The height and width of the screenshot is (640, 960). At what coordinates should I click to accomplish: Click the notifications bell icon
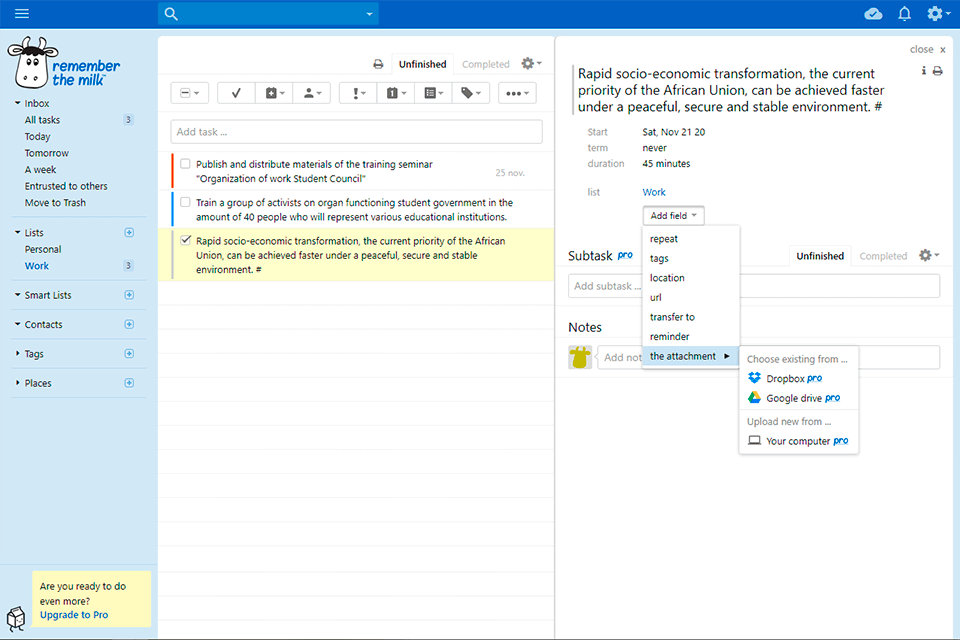point(904,14)
